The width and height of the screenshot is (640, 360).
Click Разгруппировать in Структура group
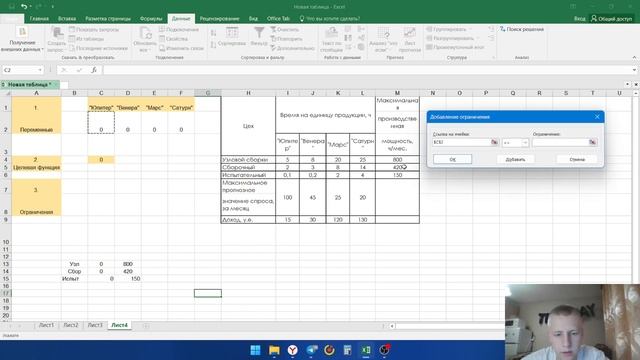coord(450,38)
